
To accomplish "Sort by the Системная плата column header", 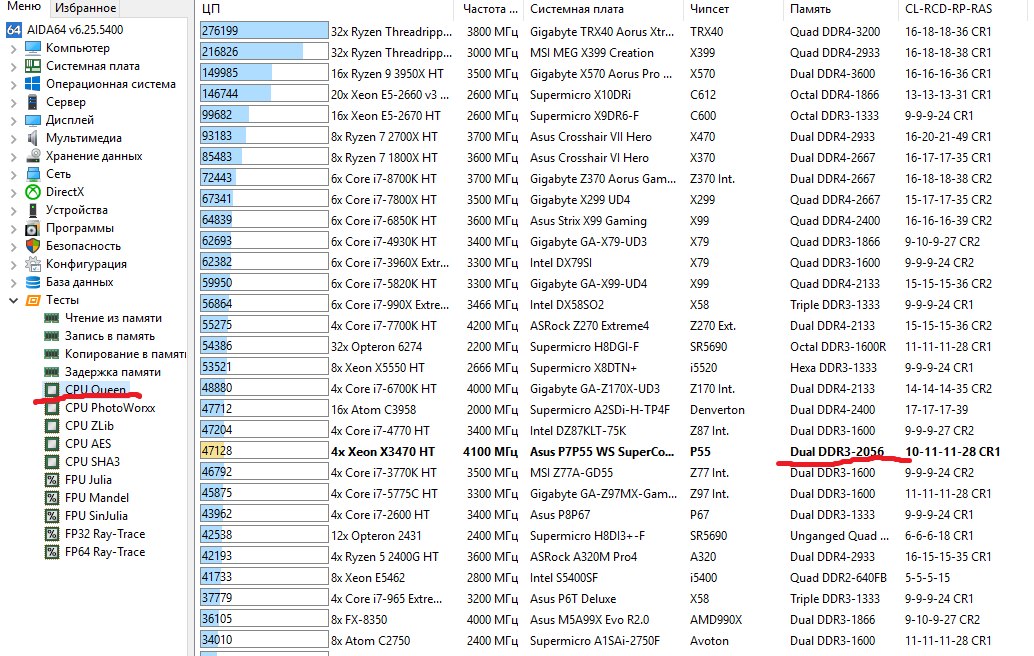I will click(x=603, y=9).
